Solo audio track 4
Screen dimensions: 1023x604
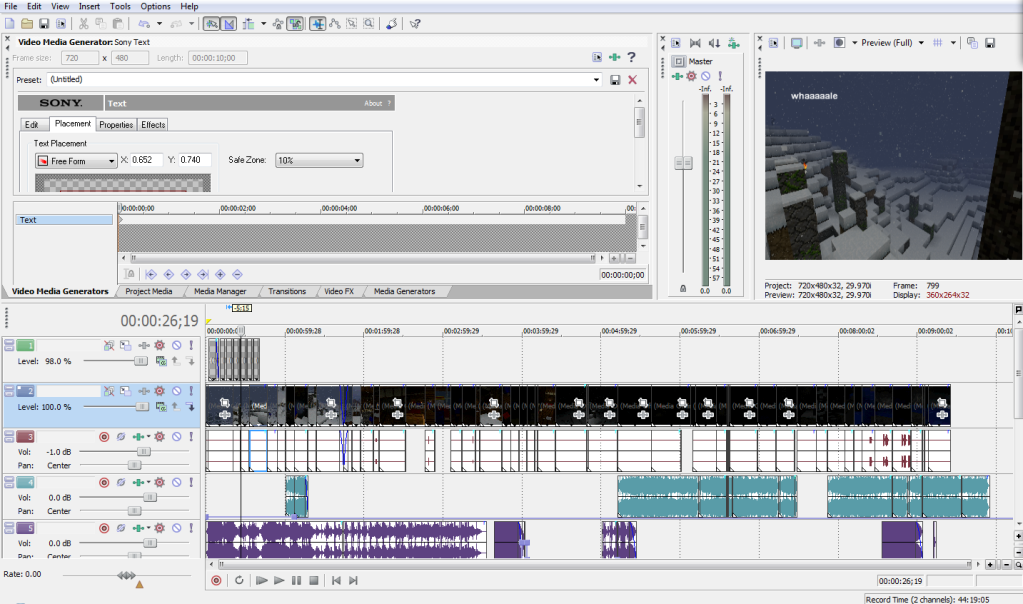(x=189, y=482)
